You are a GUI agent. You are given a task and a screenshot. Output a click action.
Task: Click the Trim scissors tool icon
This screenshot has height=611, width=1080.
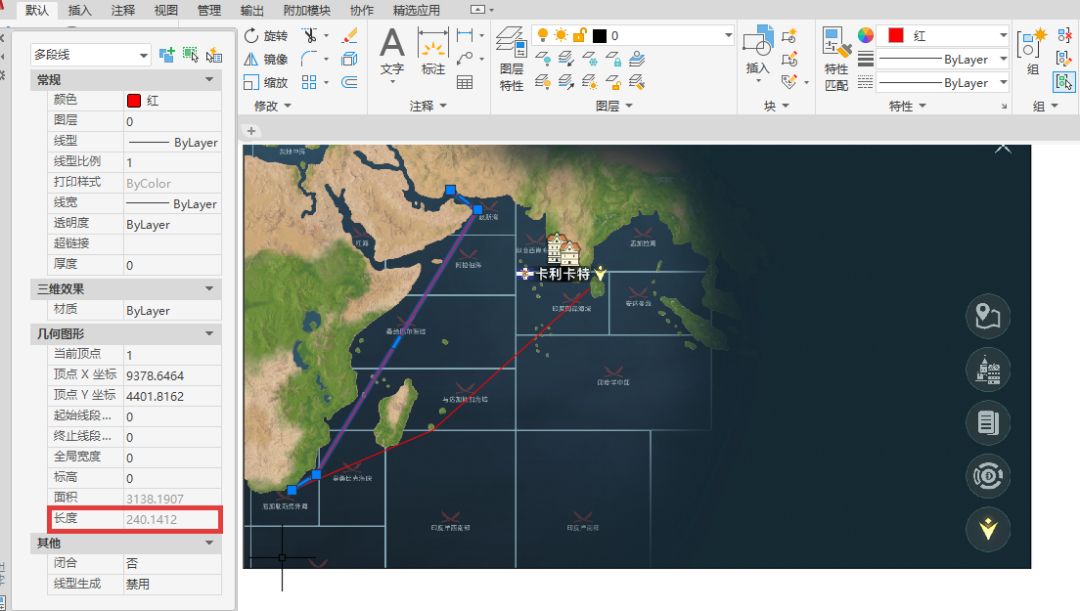pyautogui.click(x=310, y=35)
